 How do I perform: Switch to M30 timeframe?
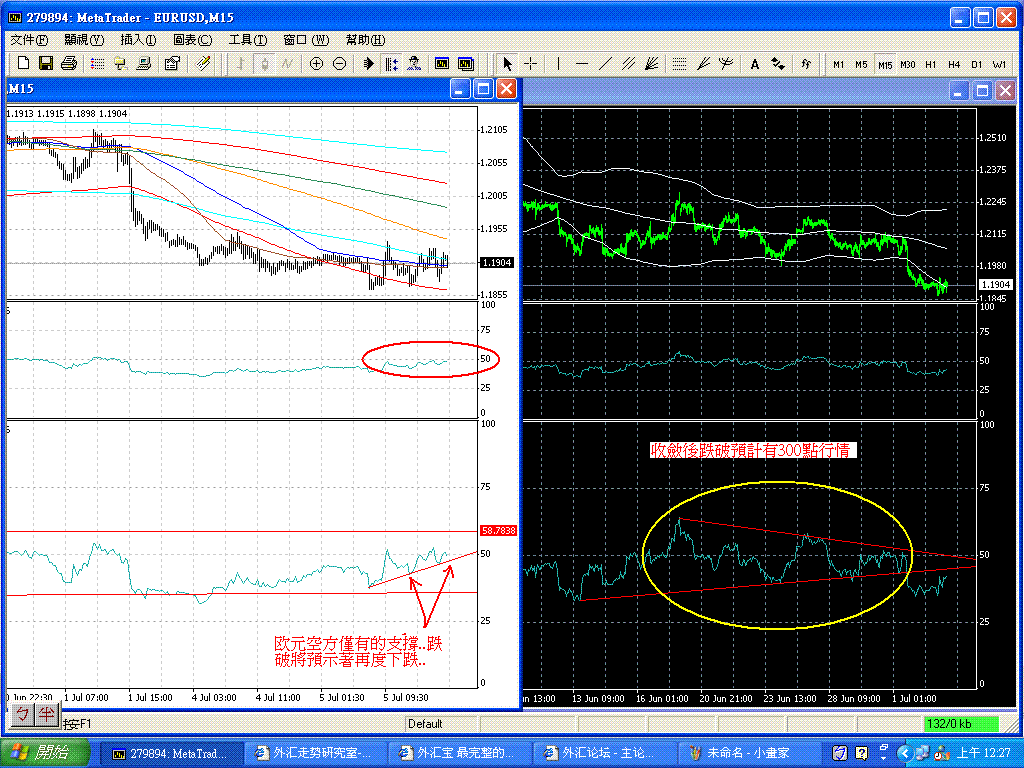[908, 64]
